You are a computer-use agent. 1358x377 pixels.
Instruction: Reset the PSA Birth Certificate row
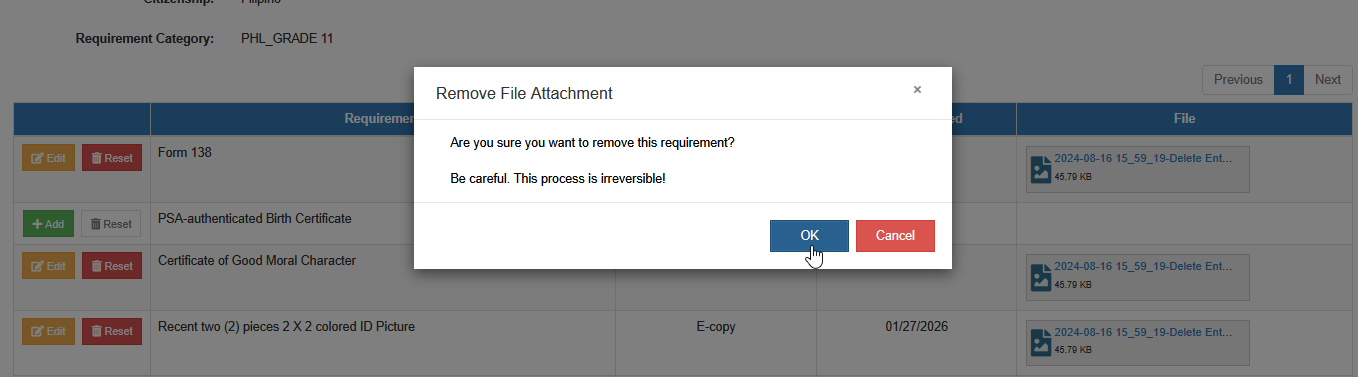(x=111, y=224)
